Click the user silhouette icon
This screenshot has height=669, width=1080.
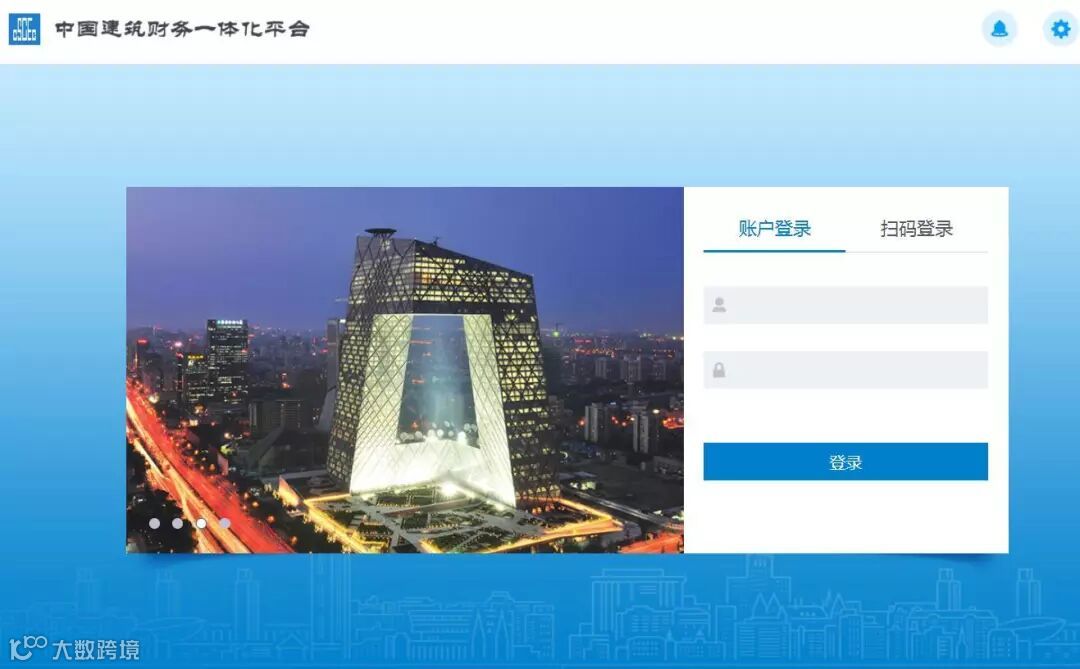coord(719,305)
